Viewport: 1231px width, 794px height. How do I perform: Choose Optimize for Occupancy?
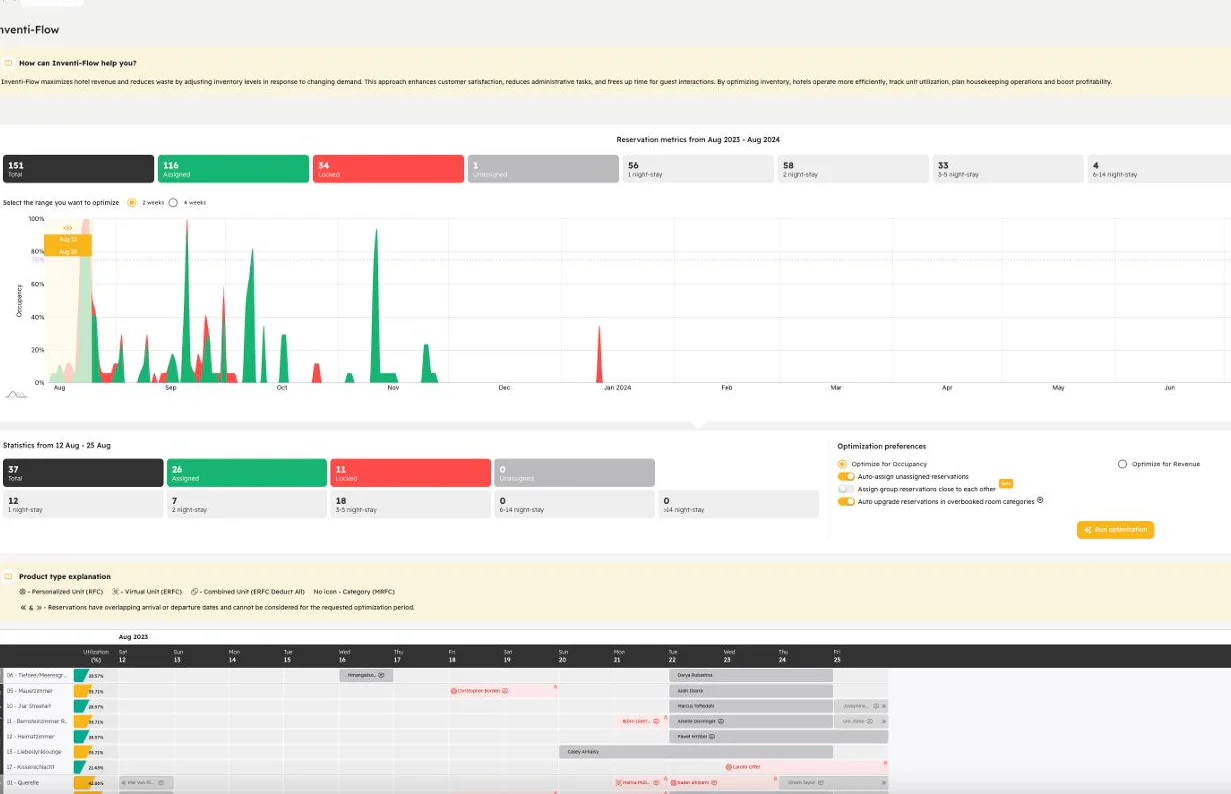point(842,464)
